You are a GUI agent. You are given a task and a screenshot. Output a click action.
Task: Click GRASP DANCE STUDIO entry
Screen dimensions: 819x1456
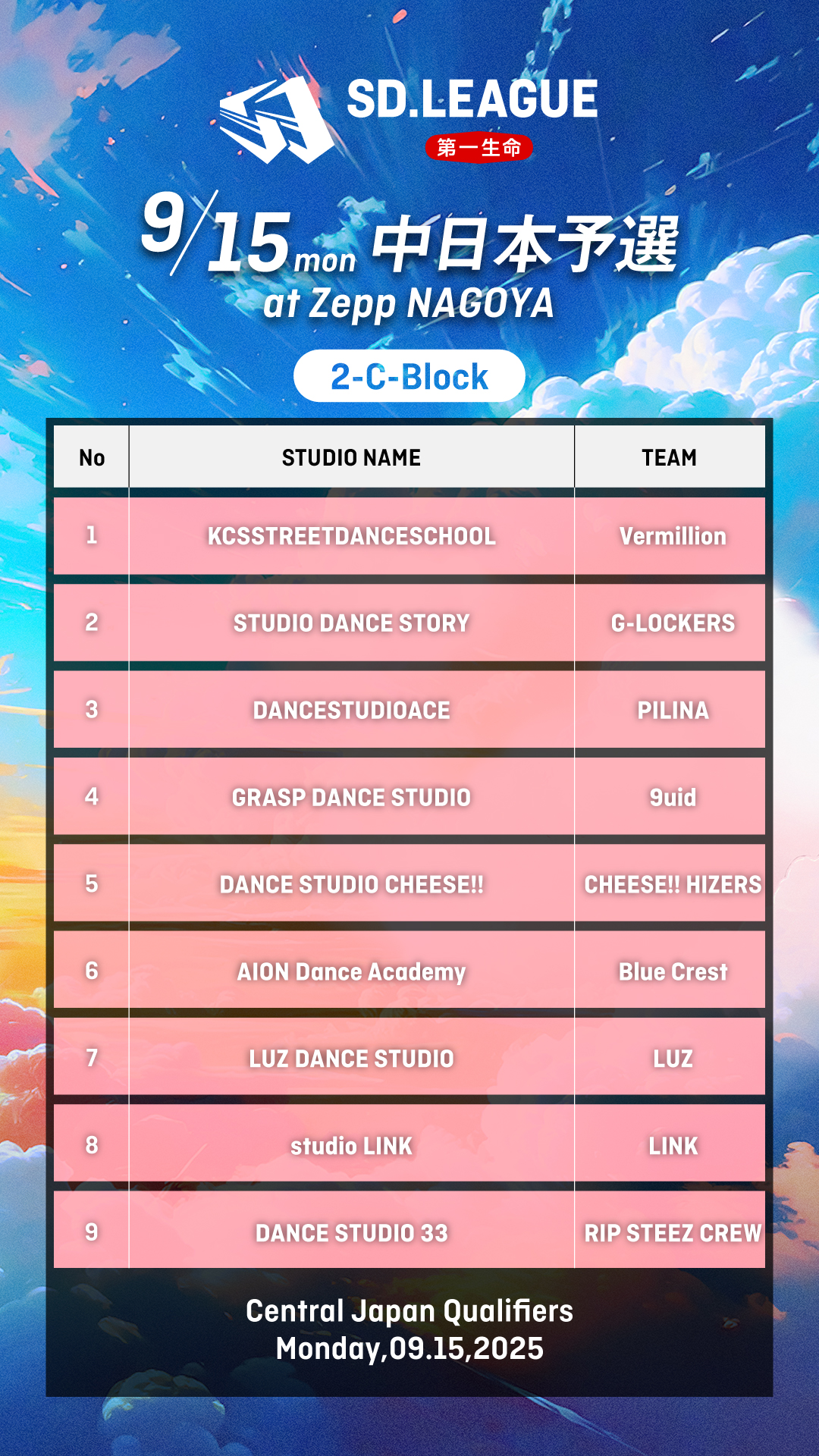point(351,798)
